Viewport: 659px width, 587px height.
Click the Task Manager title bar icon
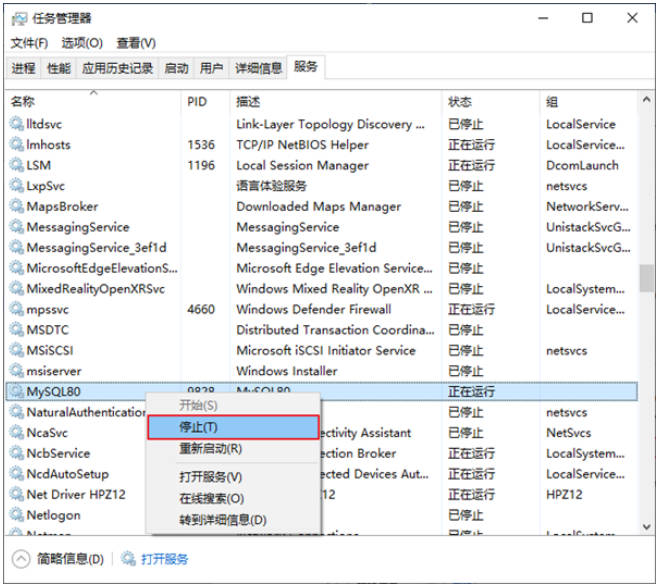19,19
